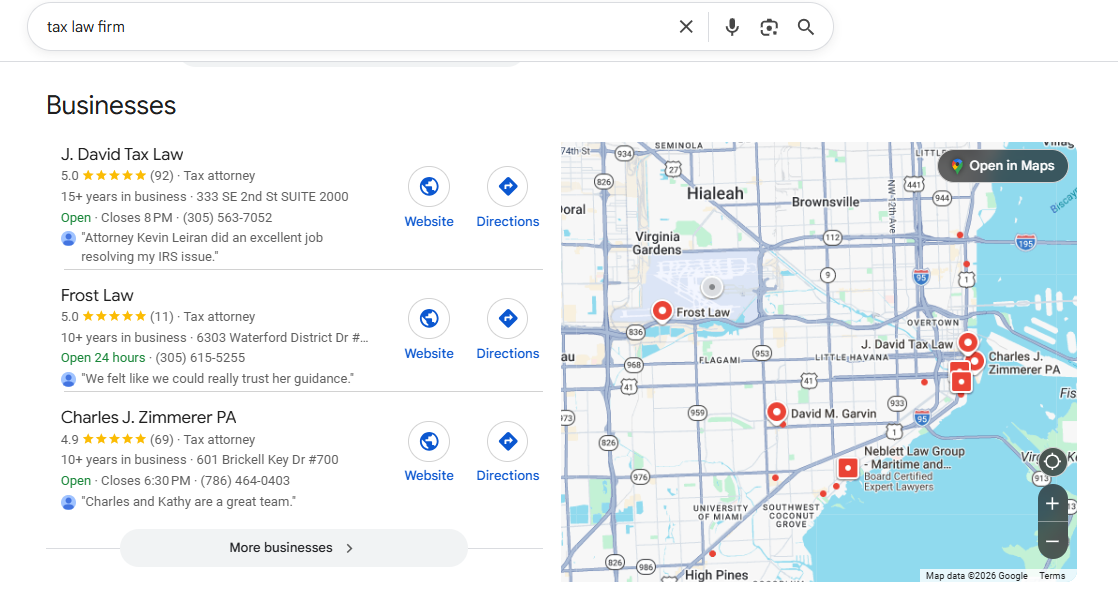
Task: Select the Frost Law map pin
Action: tap(662, 311)
